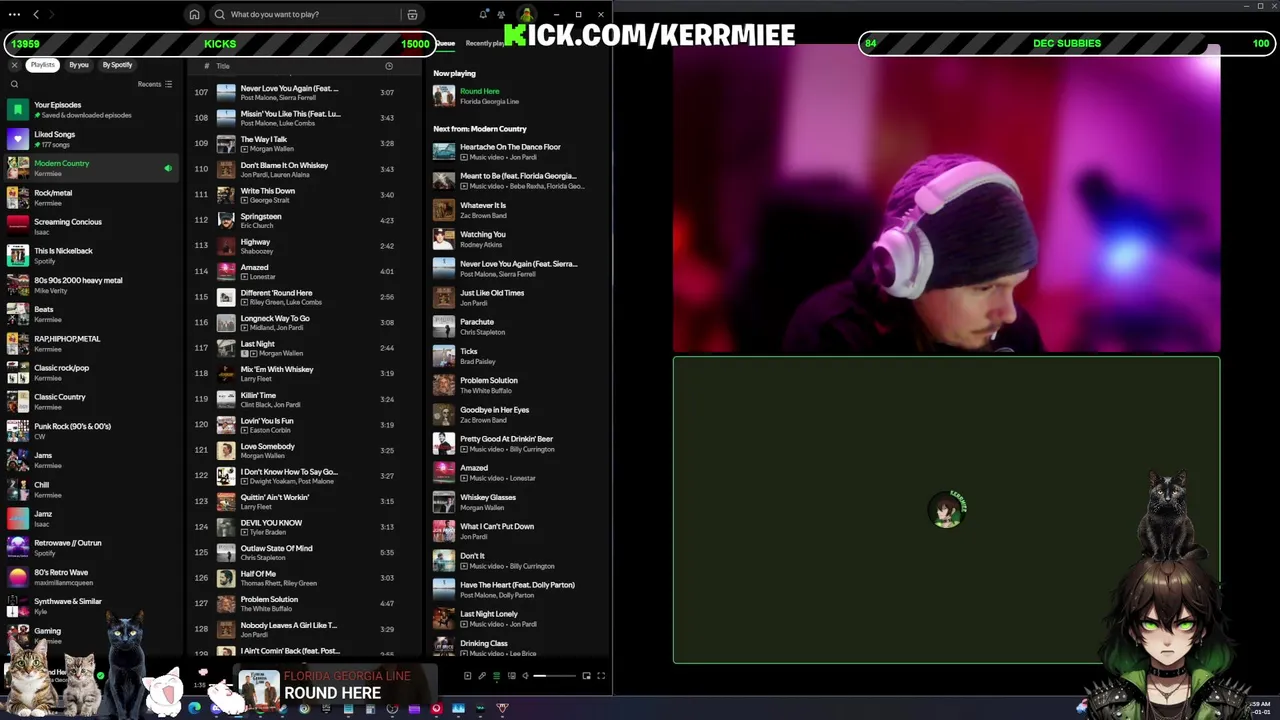Select the By you filter chip

(x=79, y=65)
